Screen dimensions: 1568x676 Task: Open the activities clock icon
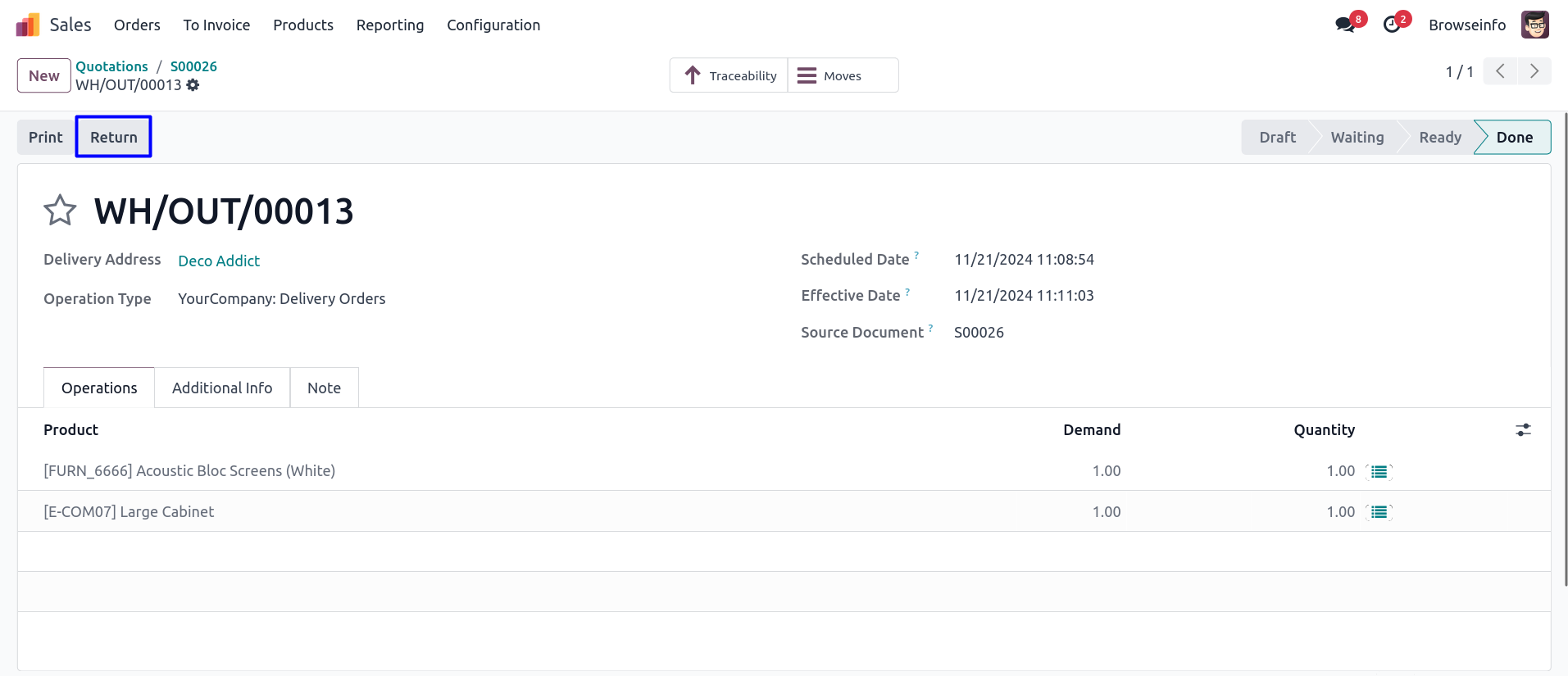pos(1392,25)
